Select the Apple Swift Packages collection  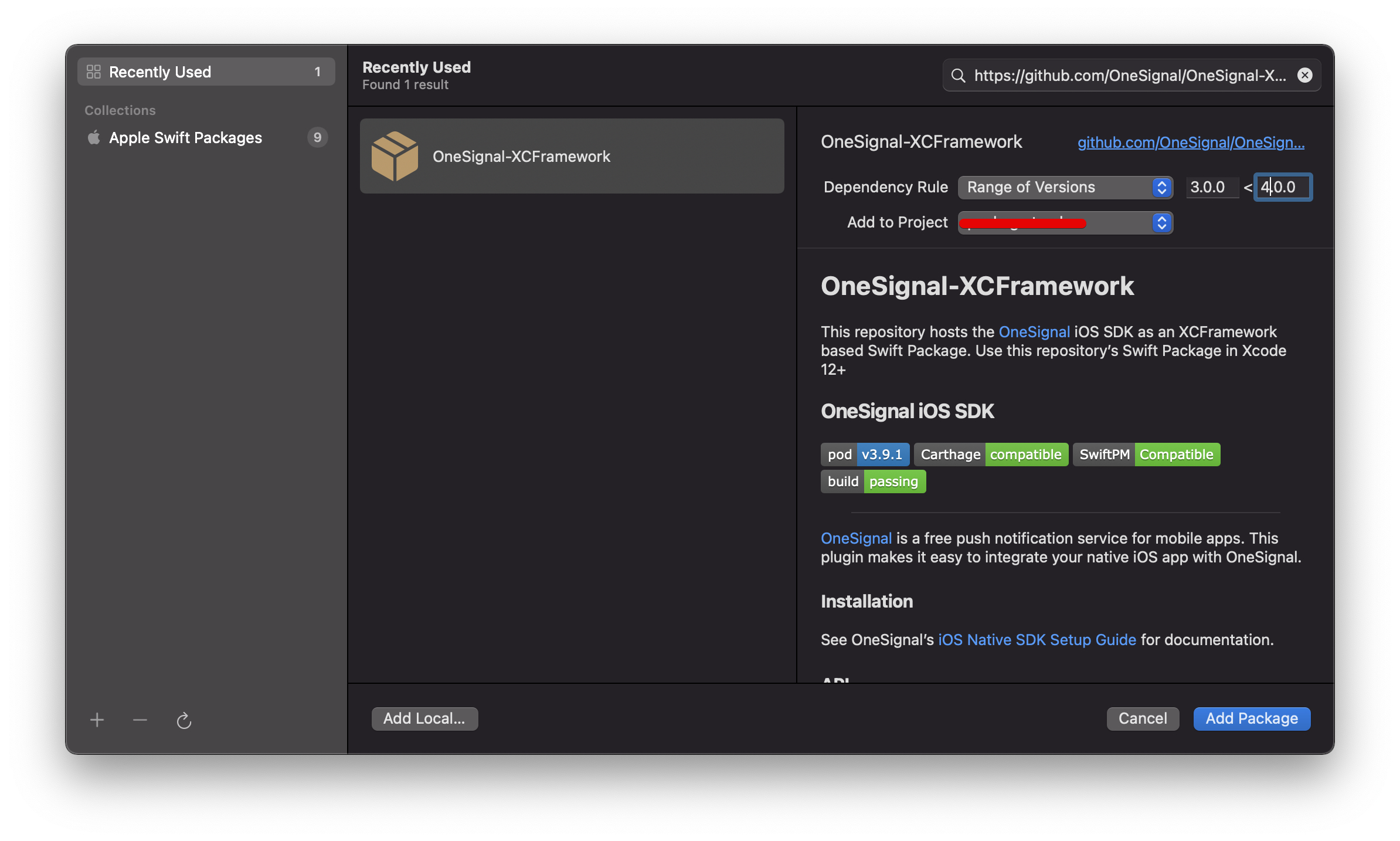click(x=185, y=138)
